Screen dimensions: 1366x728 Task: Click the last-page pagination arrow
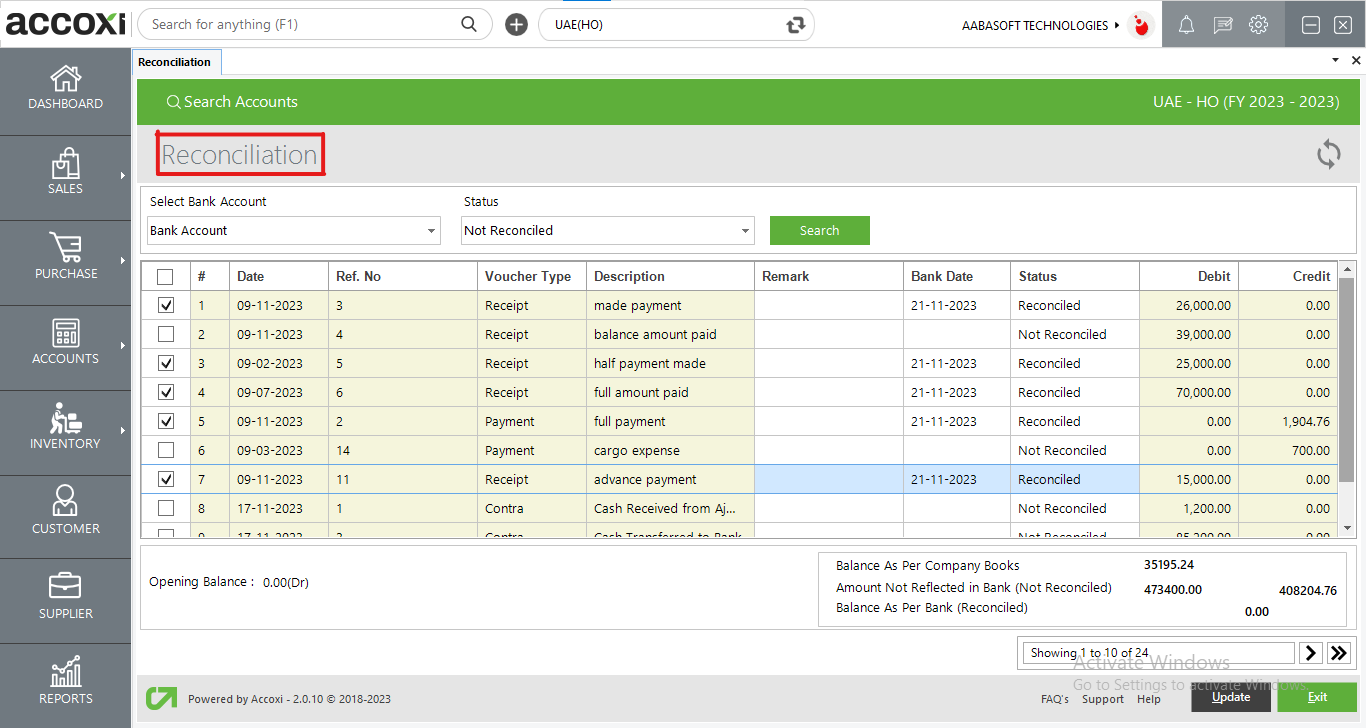click(1339, 652)
